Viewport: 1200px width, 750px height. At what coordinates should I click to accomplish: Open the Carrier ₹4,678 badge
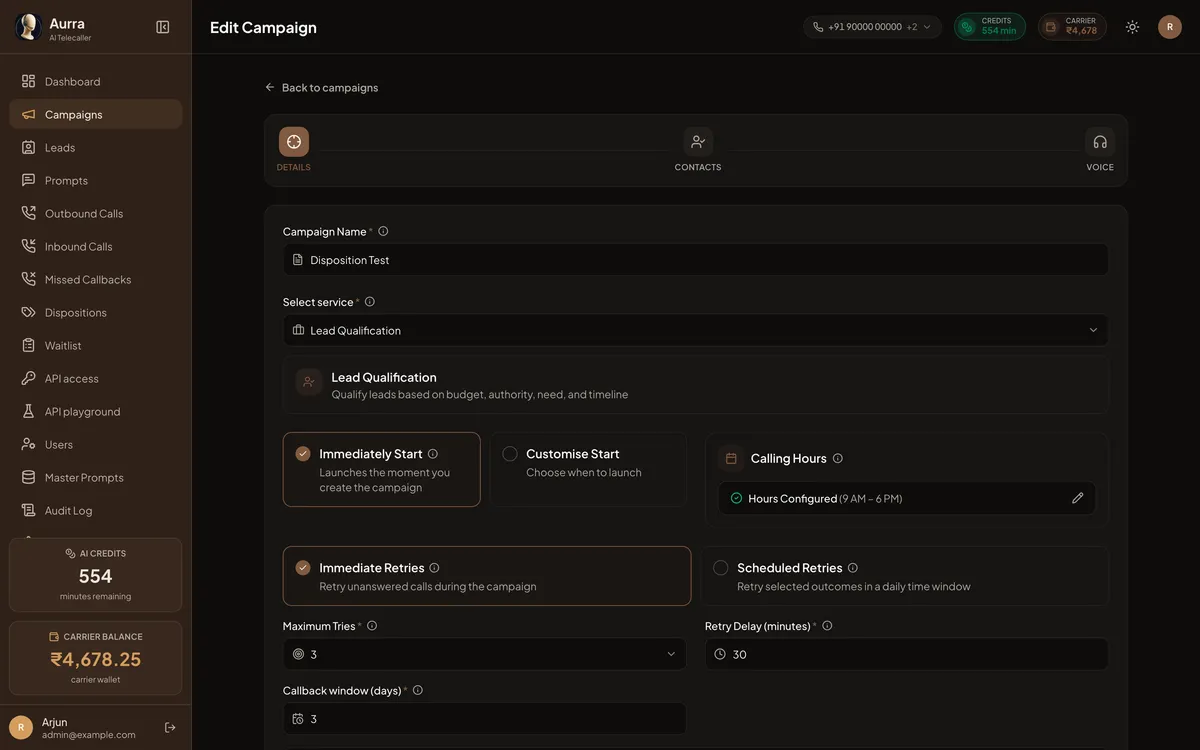click(1073, 27)
